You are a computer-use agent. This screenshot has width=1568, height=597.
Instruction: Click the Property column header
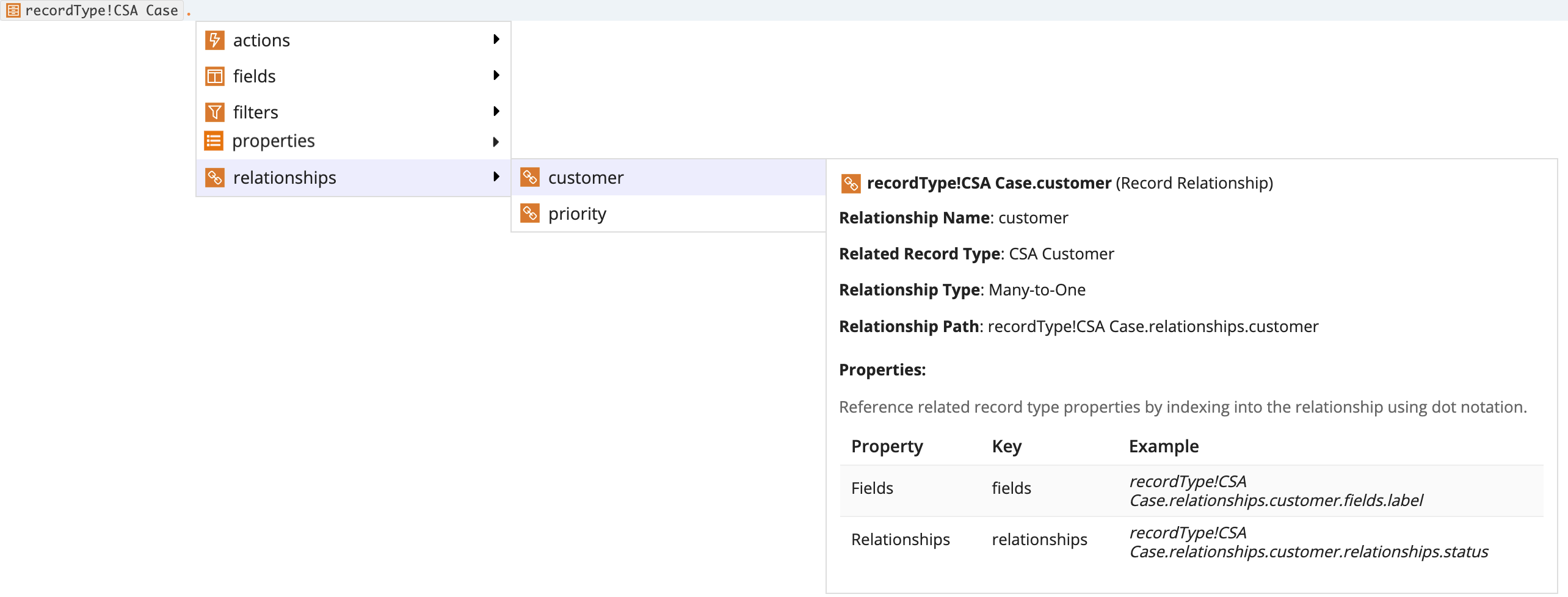point(887,447)
